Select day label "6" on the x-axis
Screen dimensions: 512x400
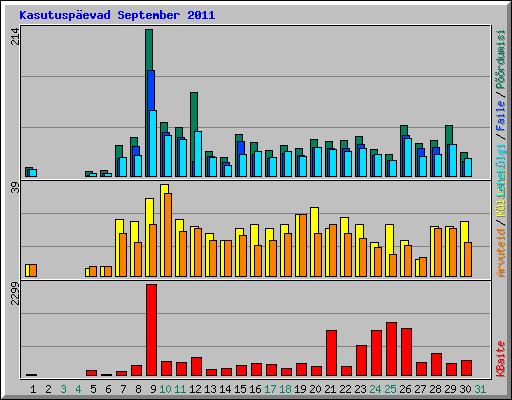click(x=108, y=389)
